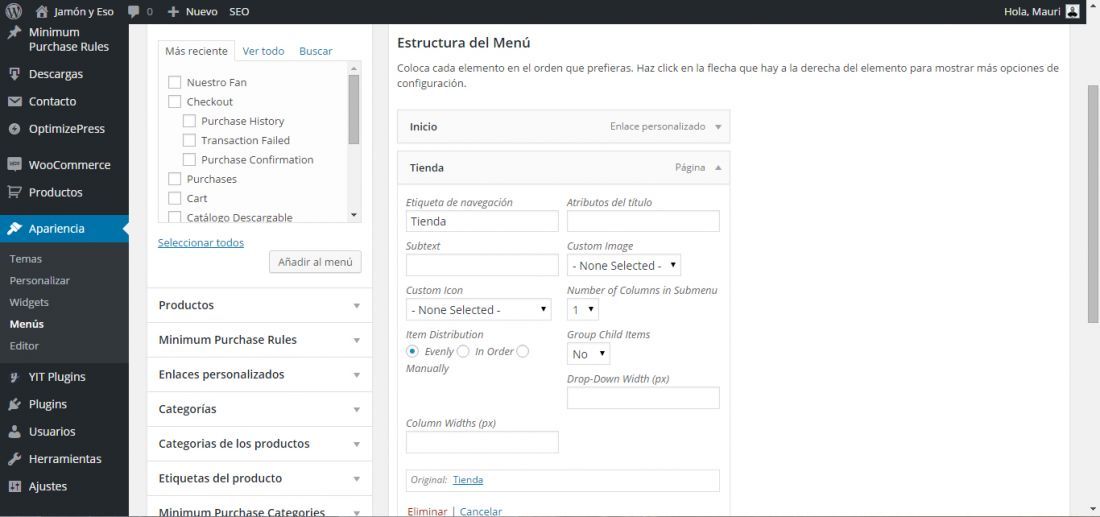Check the Nuestro Fan page checkbox
Viewport: 1100px width, 517px height.
175,82
